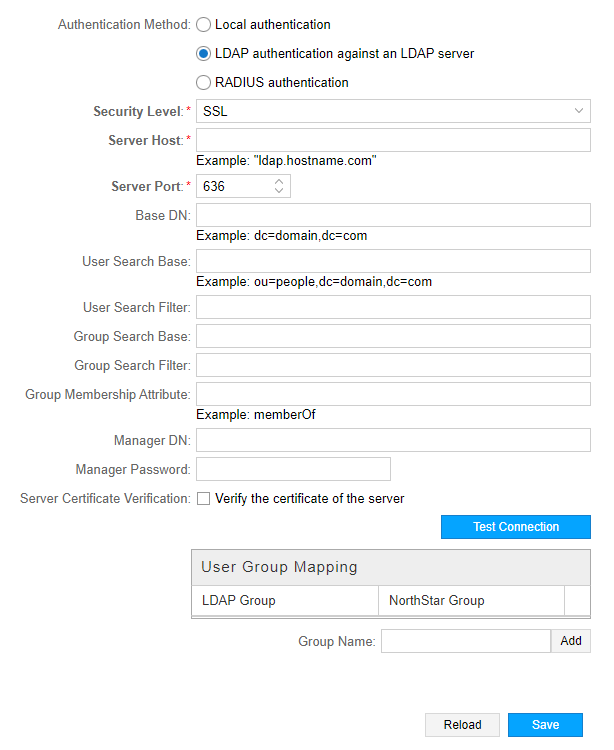Click Add next to Group Name
Screen dimensions: 614x750
[571, 641]
